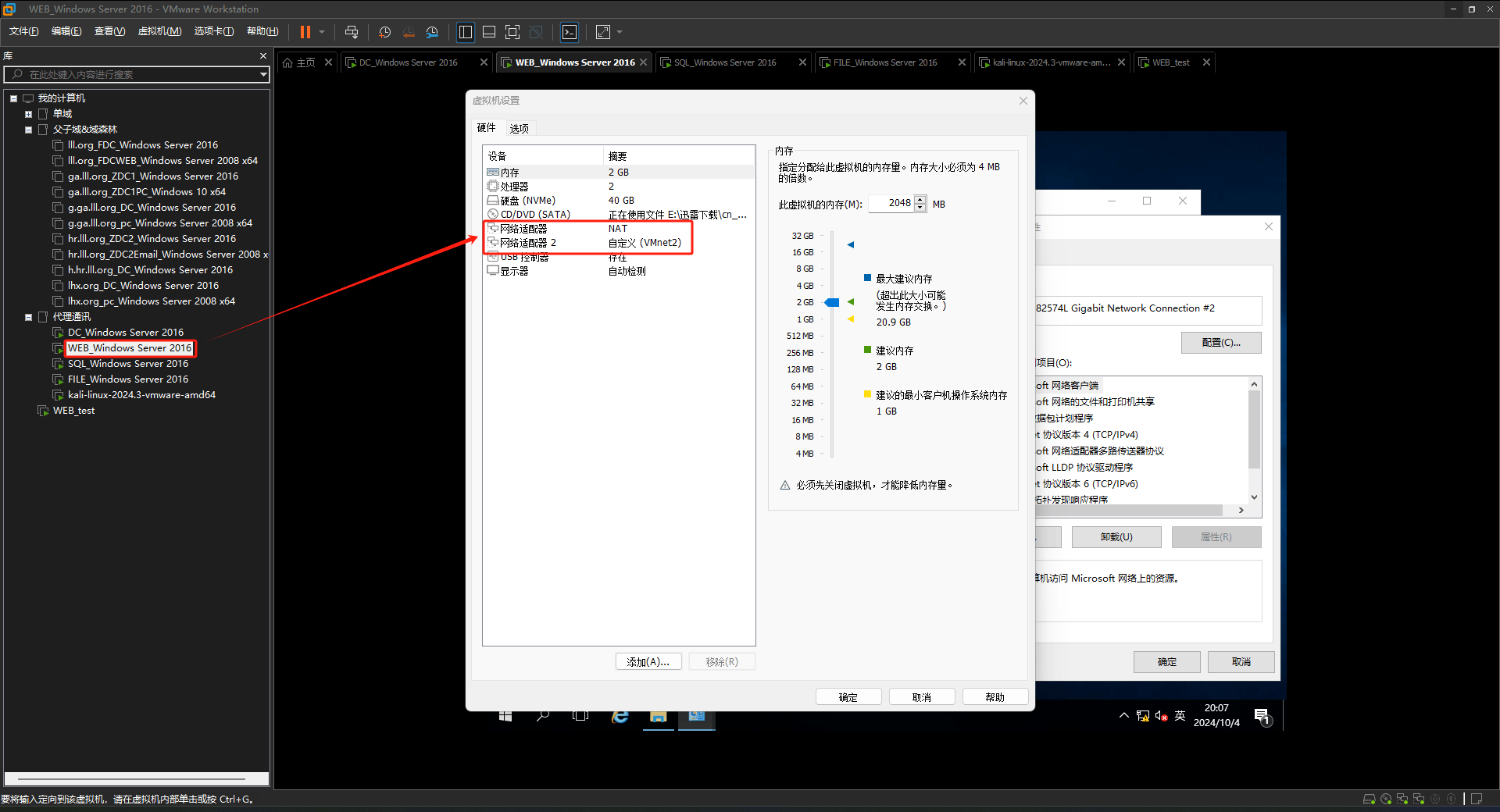This screenshot has height=812, width=1500.
Task: Click the guest Task View icon
Action: 580,716
